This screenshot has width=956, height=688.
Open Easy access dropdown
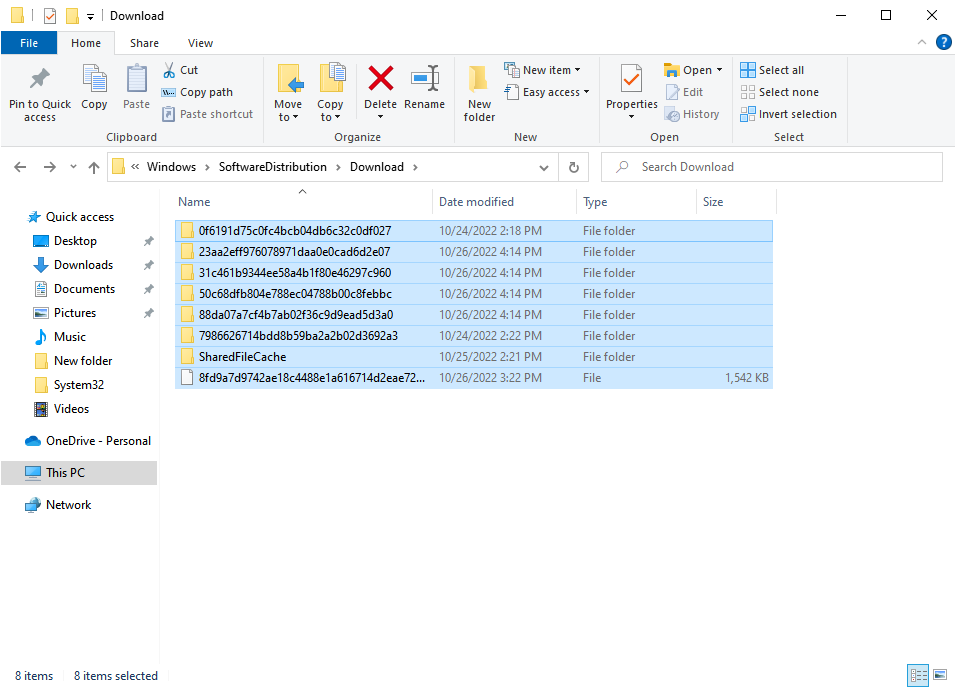click(x=547, y=92)
